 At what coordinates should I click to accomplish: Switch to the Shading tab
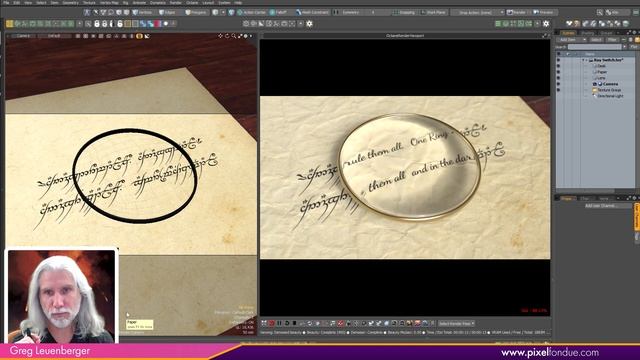tap(587, 33)
